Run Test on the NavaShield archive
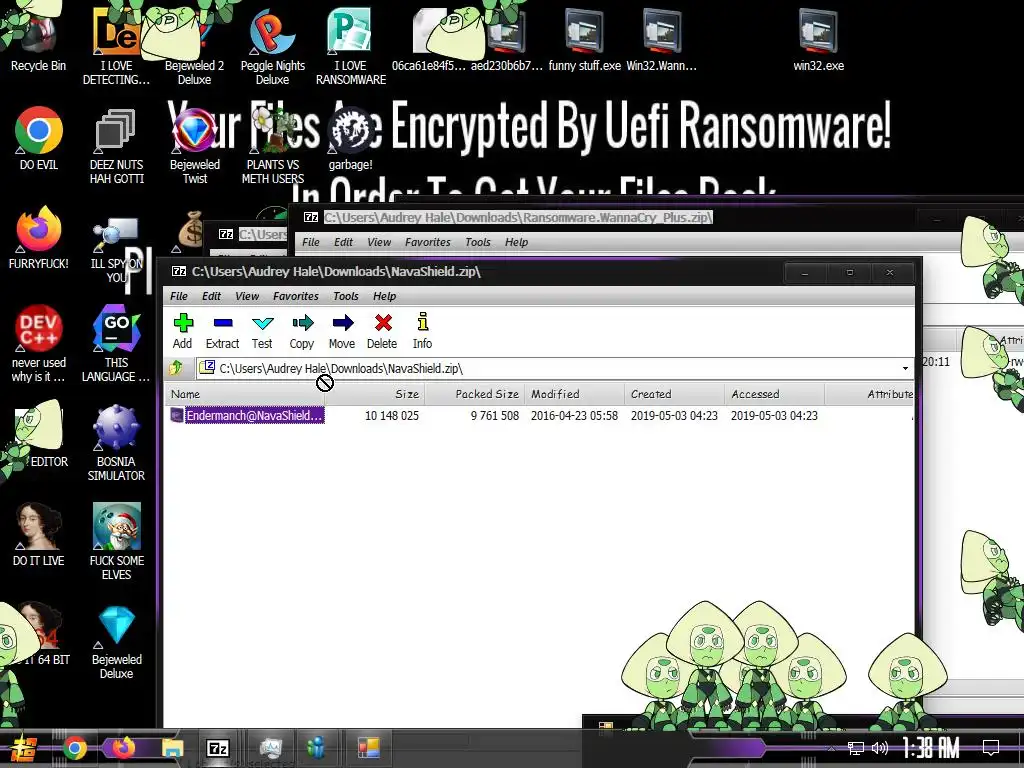 [x=262, y=331]
